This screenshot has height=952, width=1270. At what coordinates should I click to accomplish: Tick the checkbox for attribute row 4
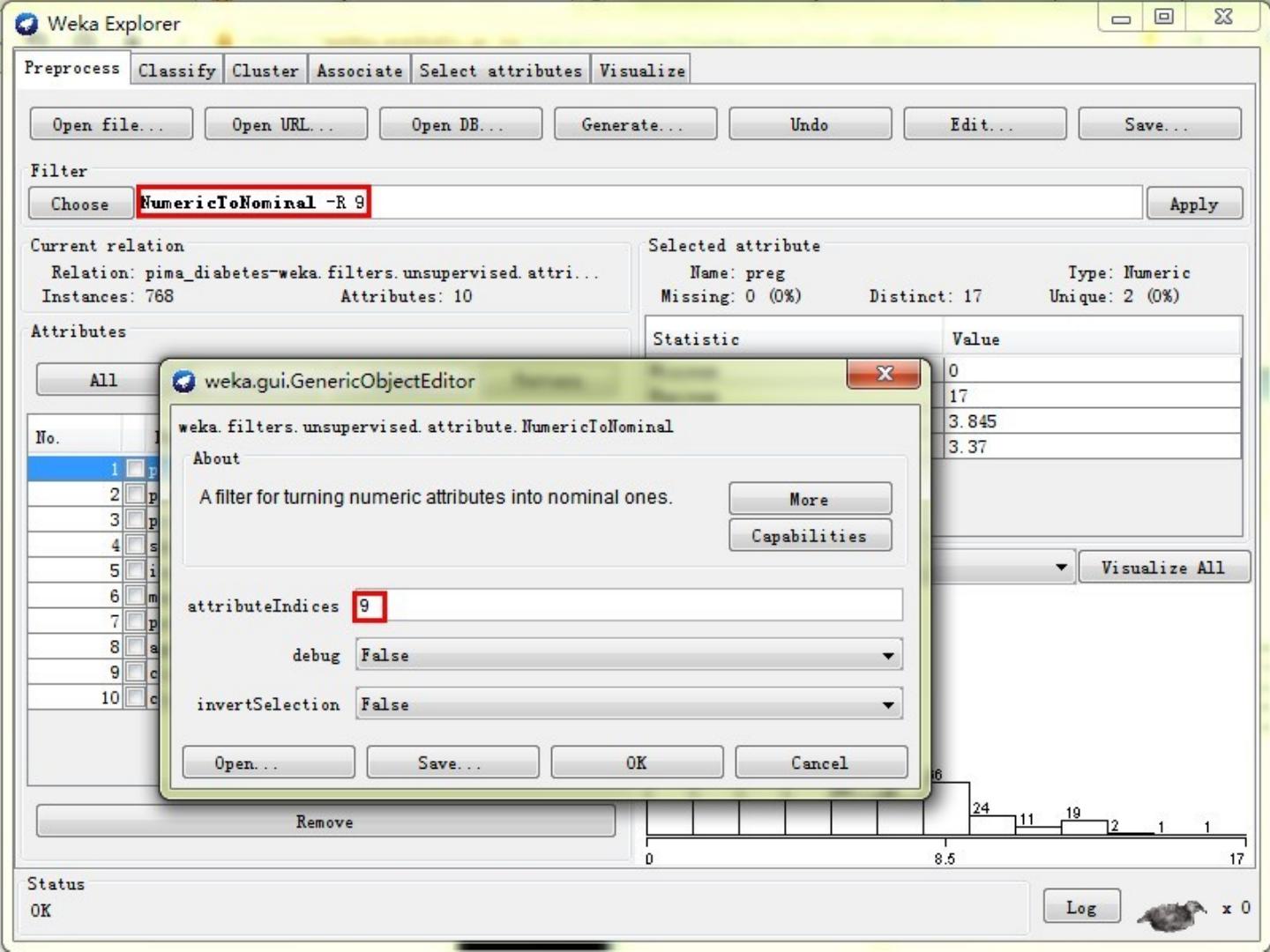135,546
